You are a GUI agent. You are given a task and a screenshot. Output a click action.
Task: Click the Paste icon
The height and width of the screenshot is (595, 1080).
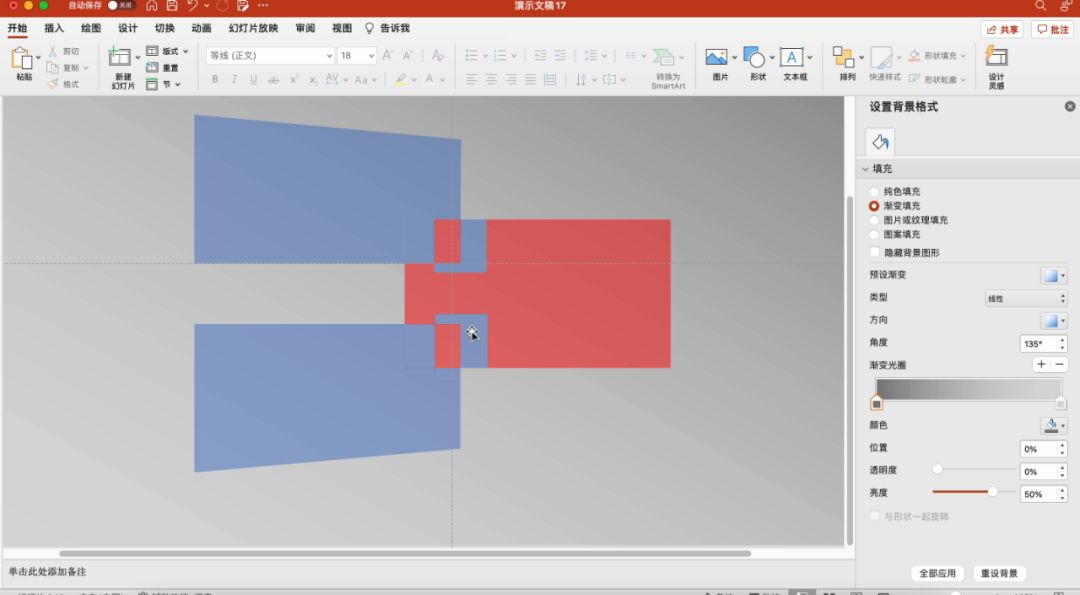21,59
